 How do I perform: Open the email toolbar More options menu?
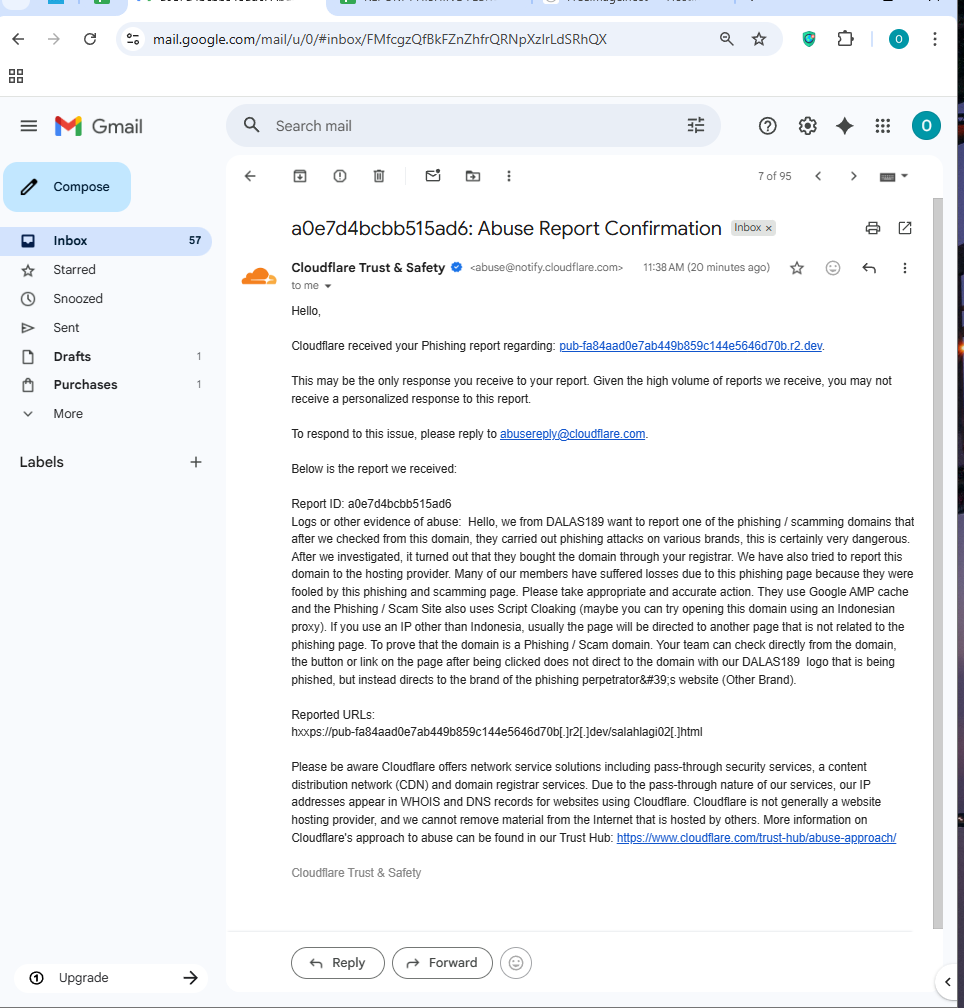[x=509, y=176]
